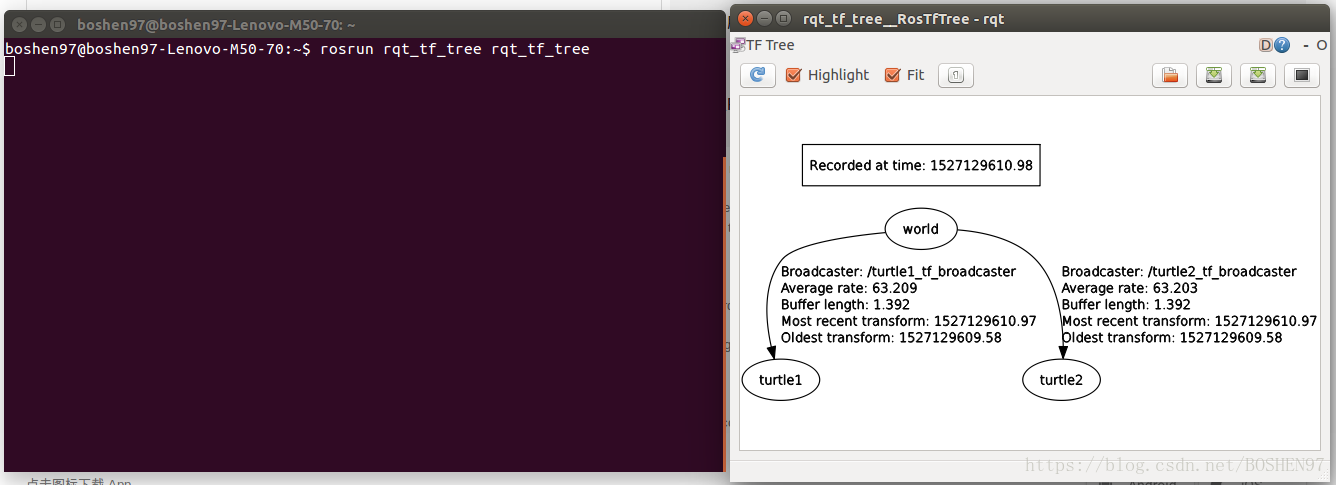Click the first save graph icon
This screenshot has width=1336, height=485.
click(1213, 75)
